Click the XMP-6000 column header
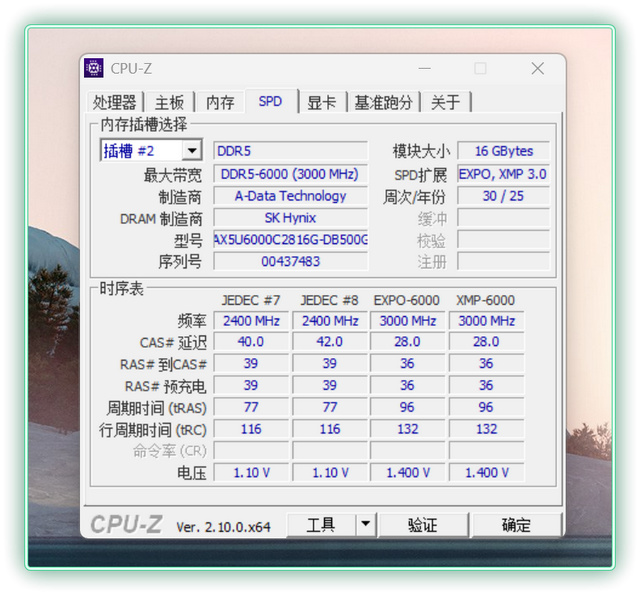 (x=485, y=300)
